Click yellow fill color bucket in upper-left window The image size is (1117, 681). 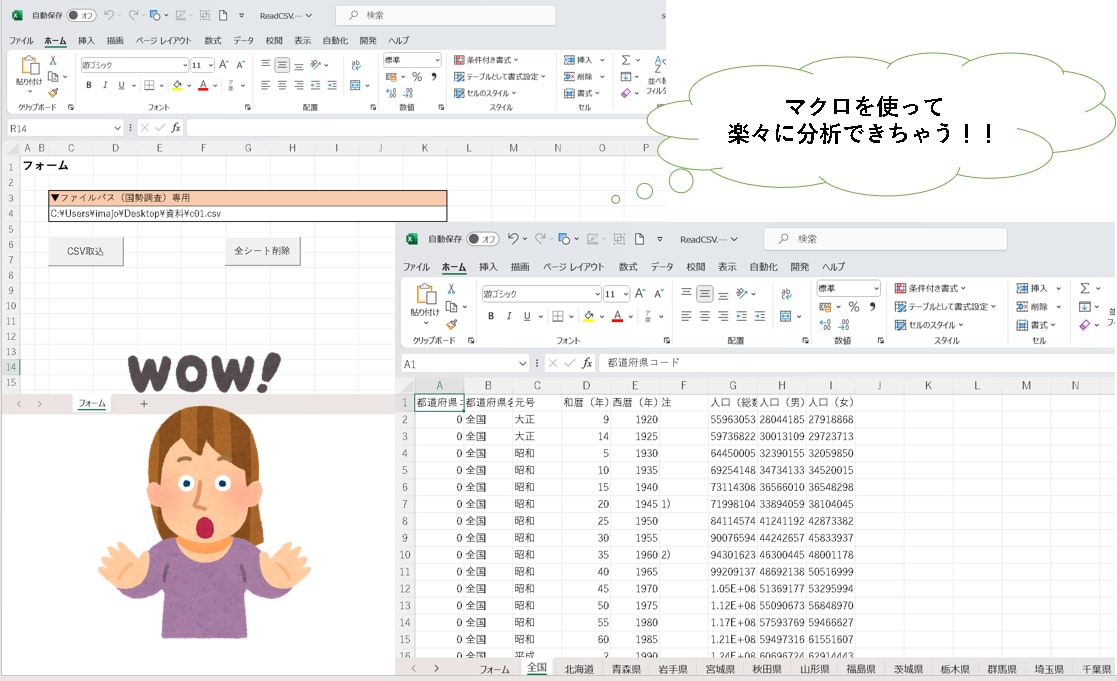pos(177,85)
